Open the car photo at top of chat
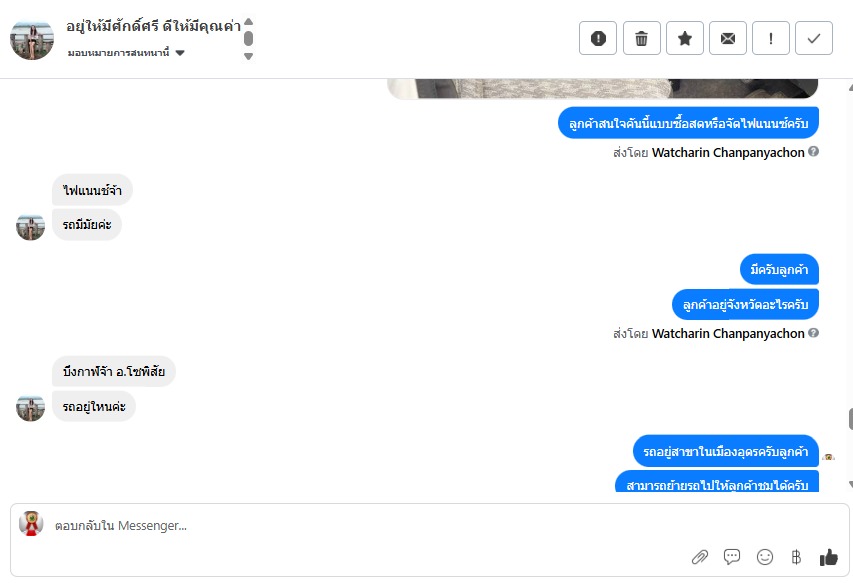The width and height of the screenshot is (853, 583). (x=603, y=89)
